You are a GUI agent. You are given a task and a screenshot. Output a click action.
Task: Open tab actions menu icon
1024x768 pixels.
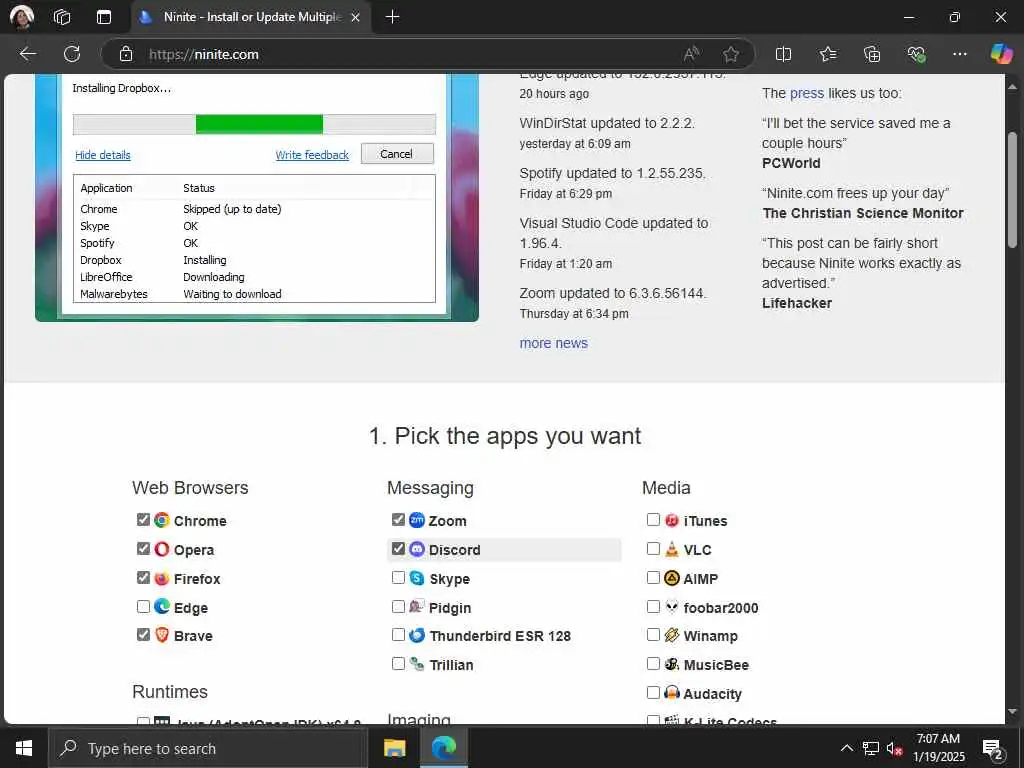(104, 17)
